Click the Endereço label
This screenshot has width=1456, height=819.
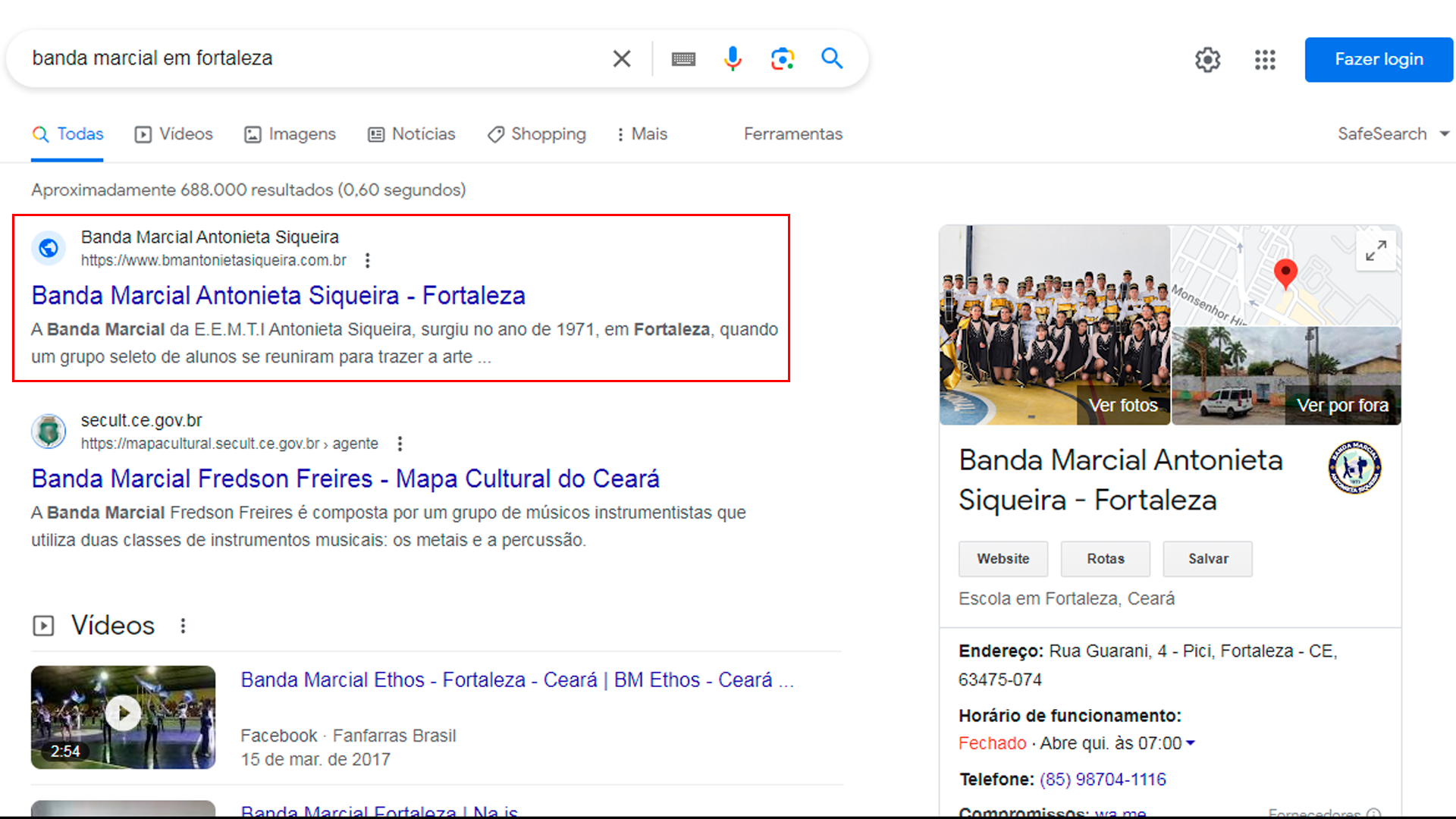coord(1001,651)
